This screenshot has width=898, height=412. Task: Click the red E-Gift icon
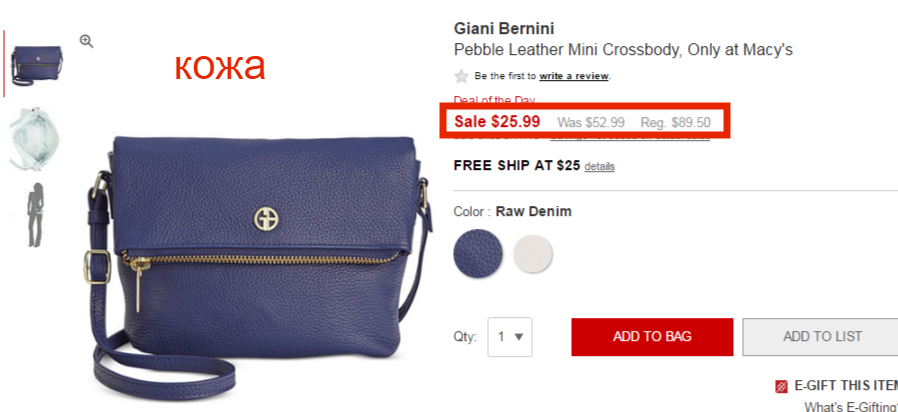point(781,387)
